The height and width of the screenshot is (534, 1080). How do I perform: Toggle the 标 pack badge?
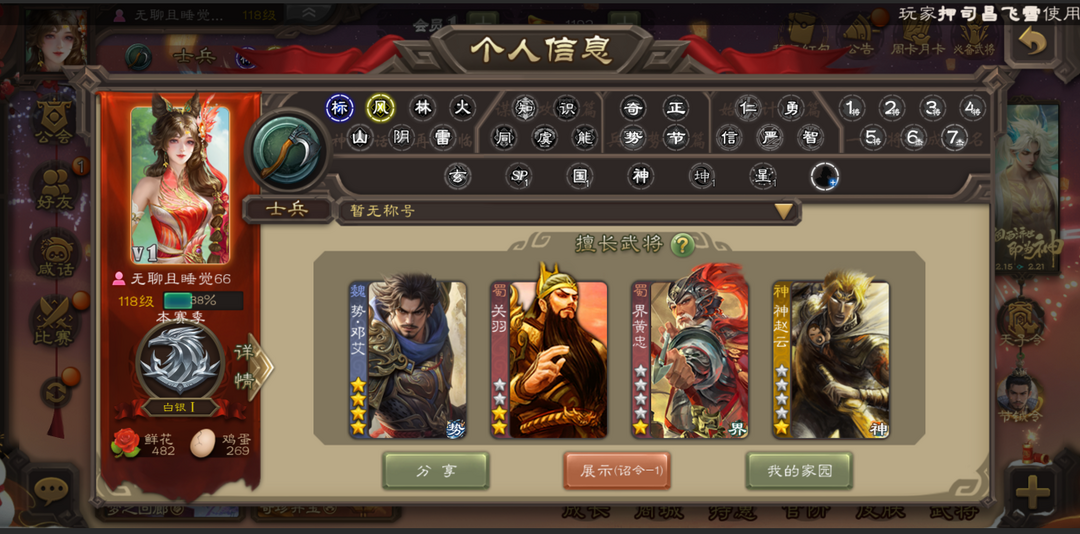tap(340, 108)
